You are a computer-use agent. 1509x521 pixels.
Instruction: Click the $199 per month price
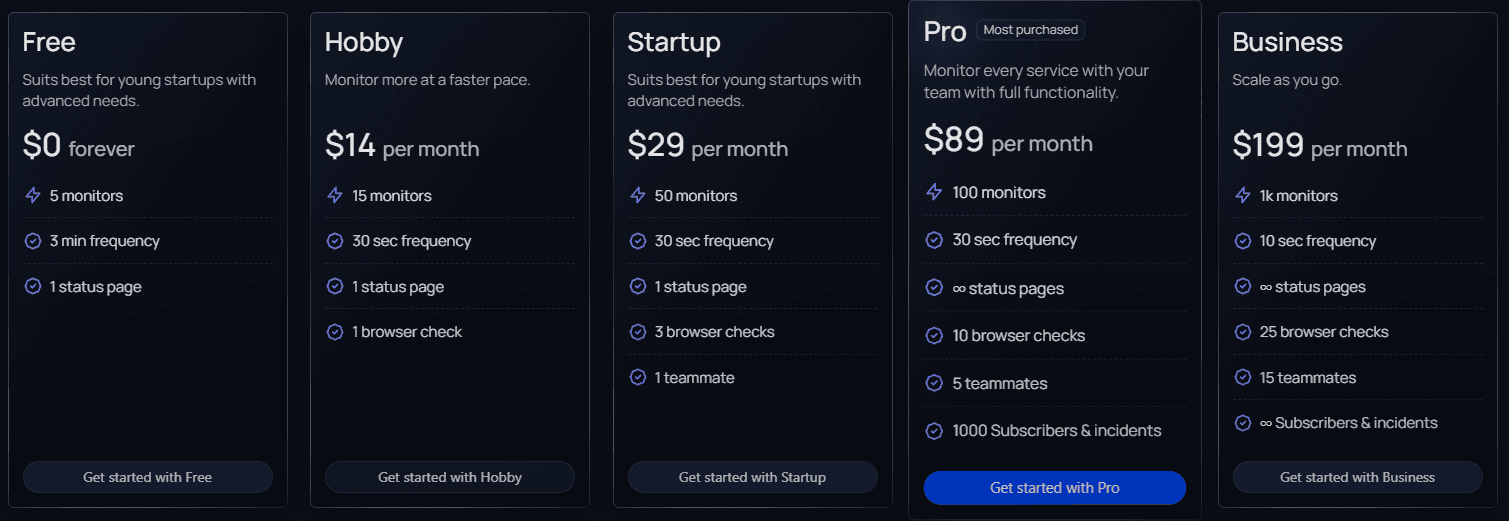tap(1319, 146)
